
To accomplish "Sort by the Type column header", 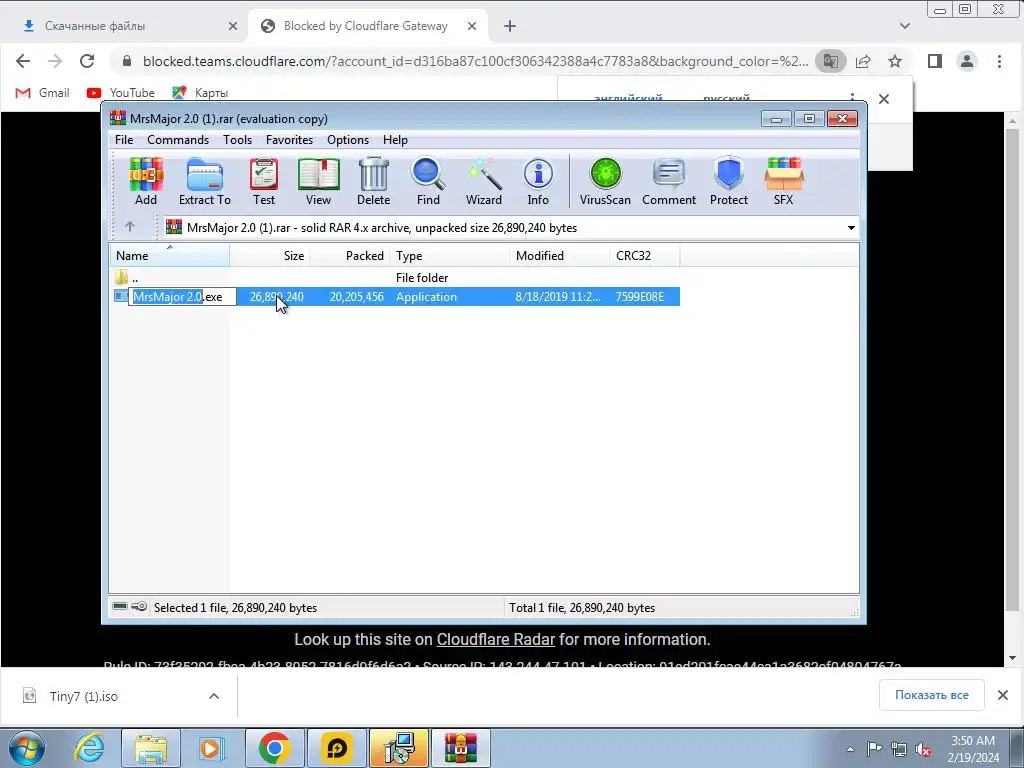I will (449, 255).
